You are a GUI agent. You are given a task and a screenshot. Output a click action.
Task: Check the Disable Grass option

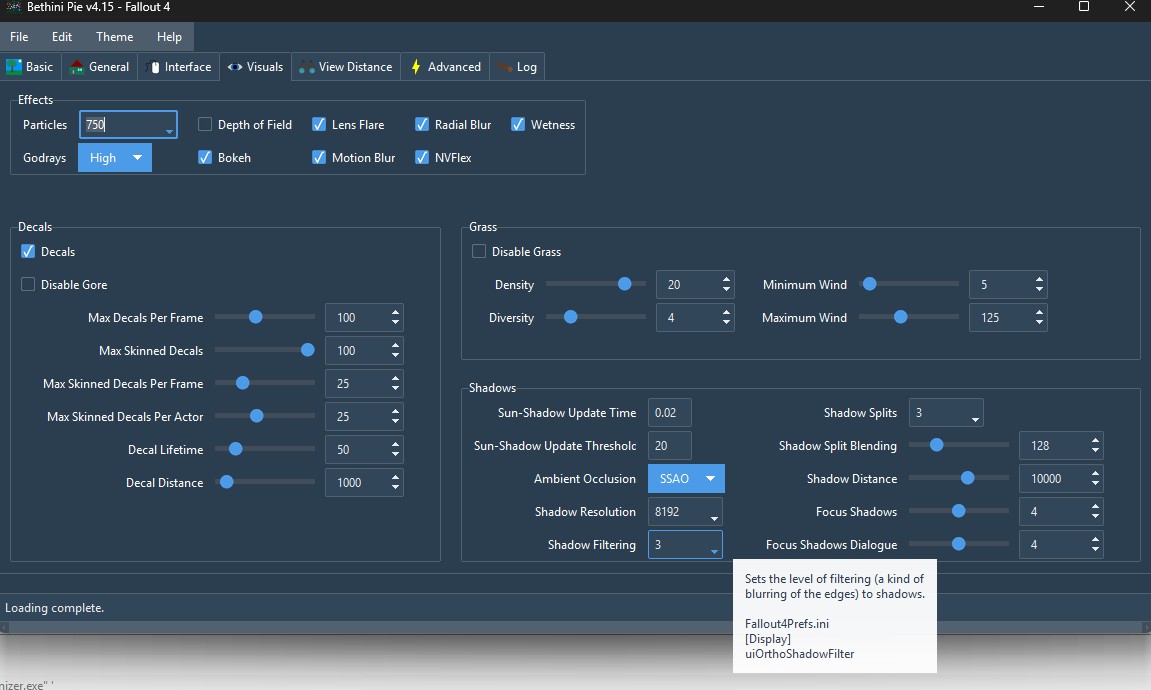pos(479,252)
